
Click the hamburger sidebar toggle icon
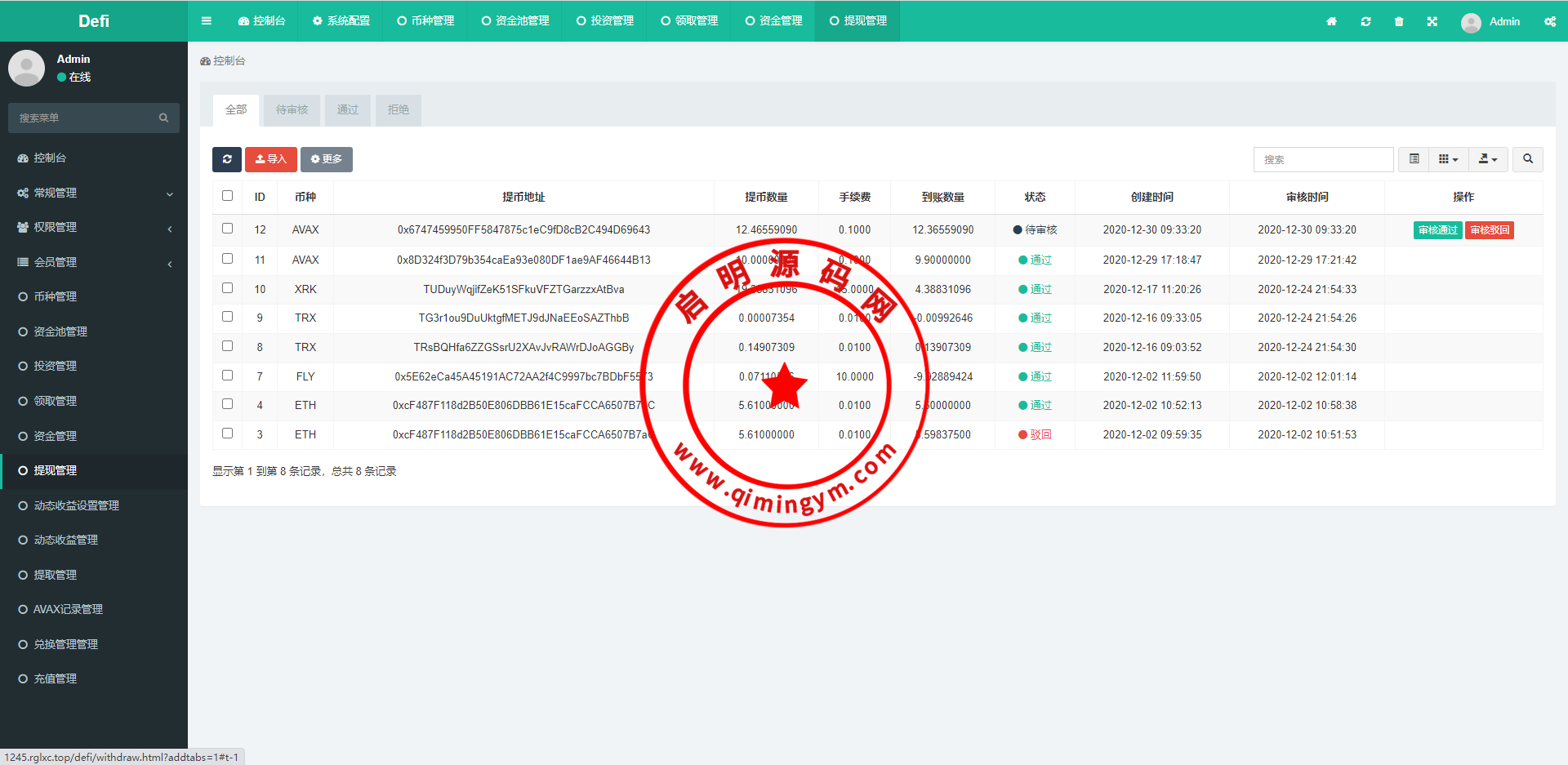[206, 21]
